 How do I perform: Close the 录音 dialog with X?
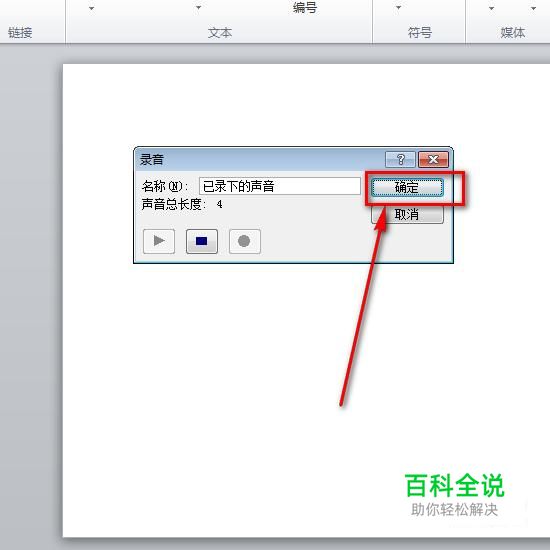click(433, 160)
